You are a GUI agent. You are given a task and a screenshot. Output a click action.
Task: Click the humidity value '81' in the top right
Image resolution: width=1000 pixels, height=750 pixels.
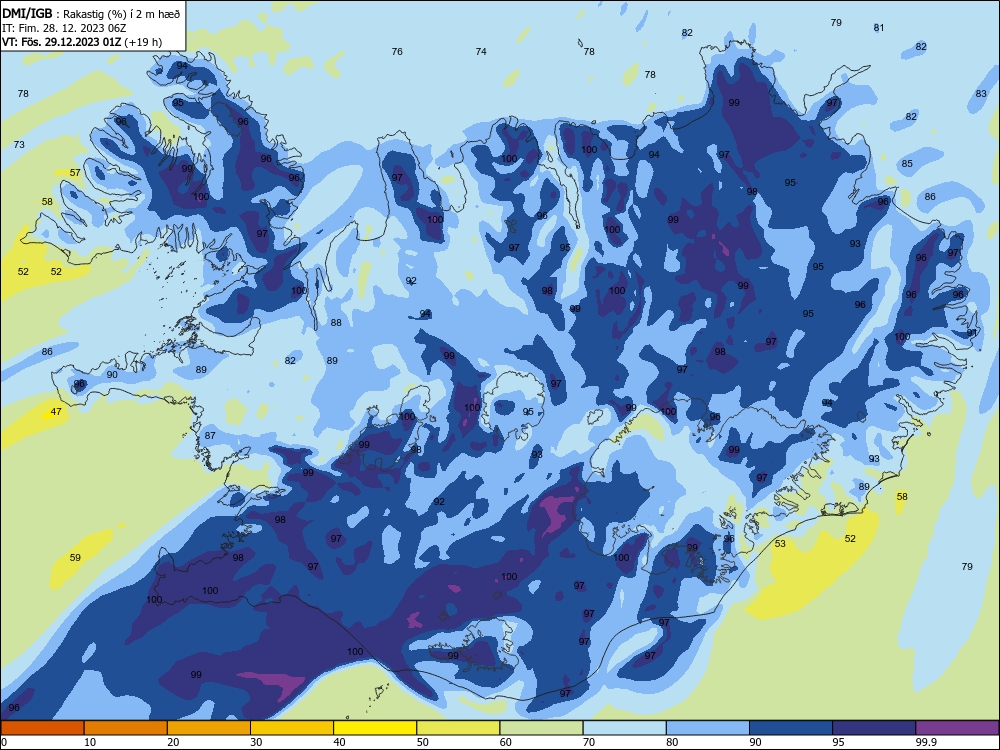pos(879,28)
